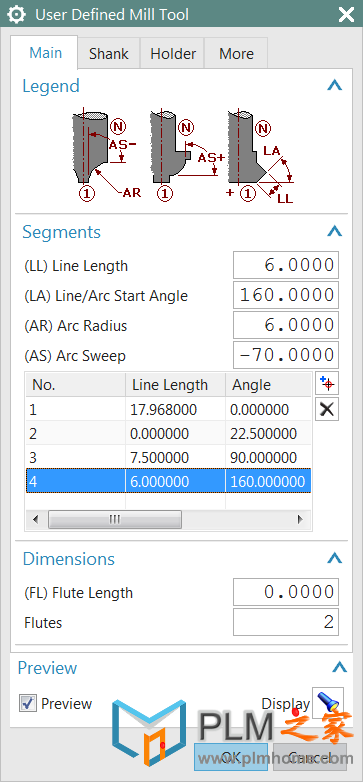Delete selected segment with X icon

(x=327, y=410)
